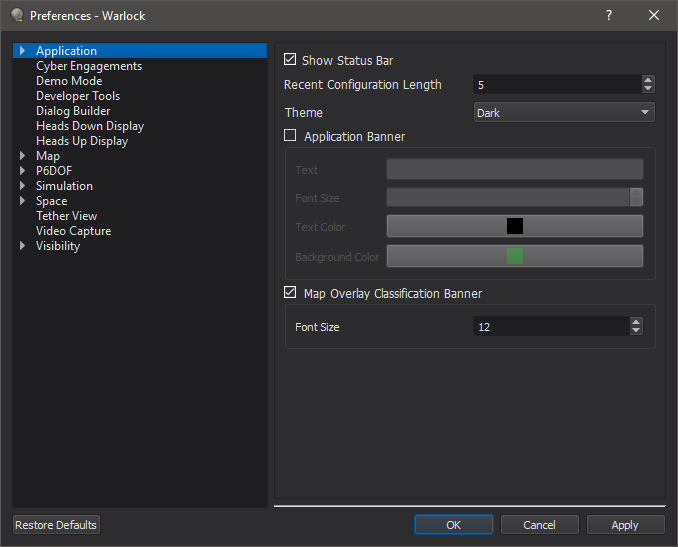Open Video Capture preferences page
The width and height of the screenshot is (678, 547).
pyautogui.click(x=74, y=231)
